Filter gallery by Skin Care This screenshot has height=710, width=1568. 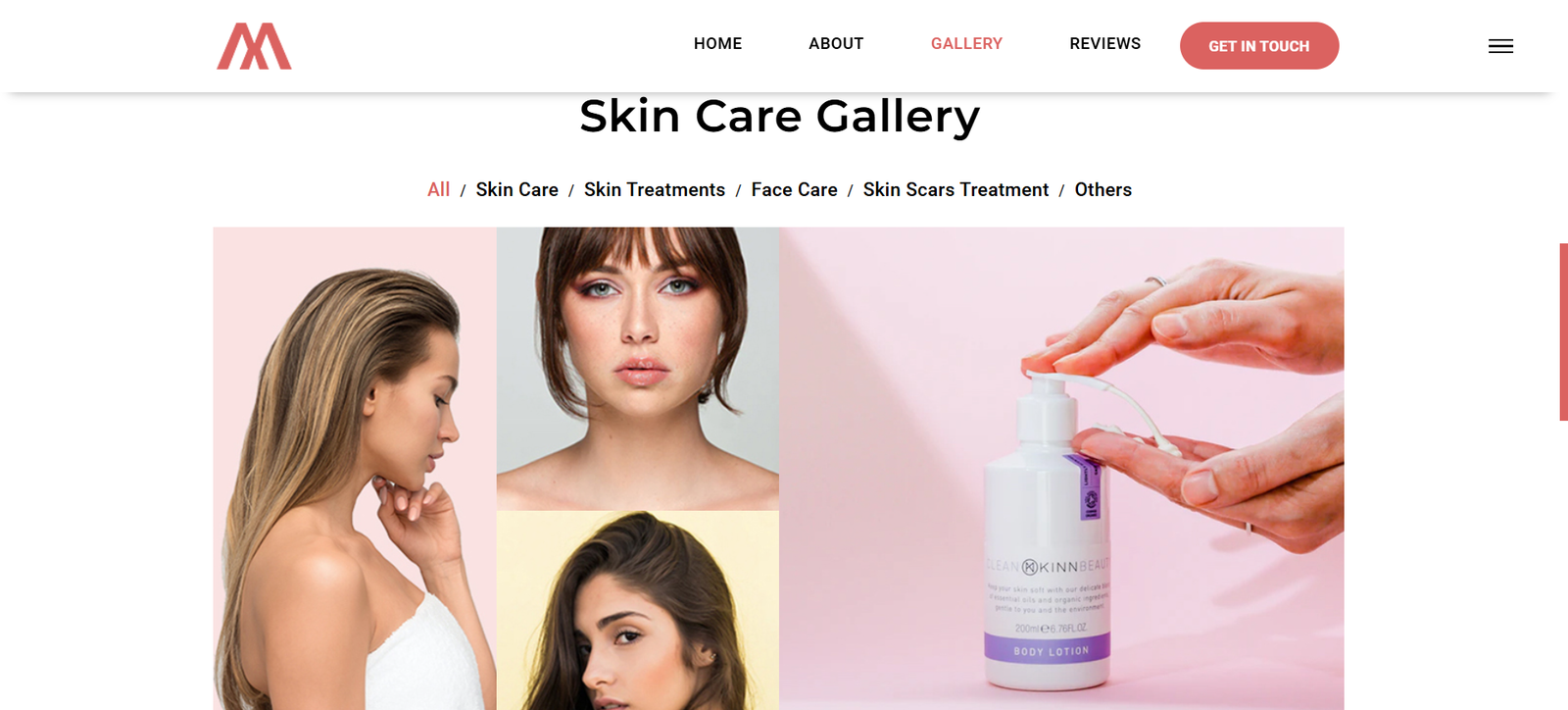pos(516,189)
